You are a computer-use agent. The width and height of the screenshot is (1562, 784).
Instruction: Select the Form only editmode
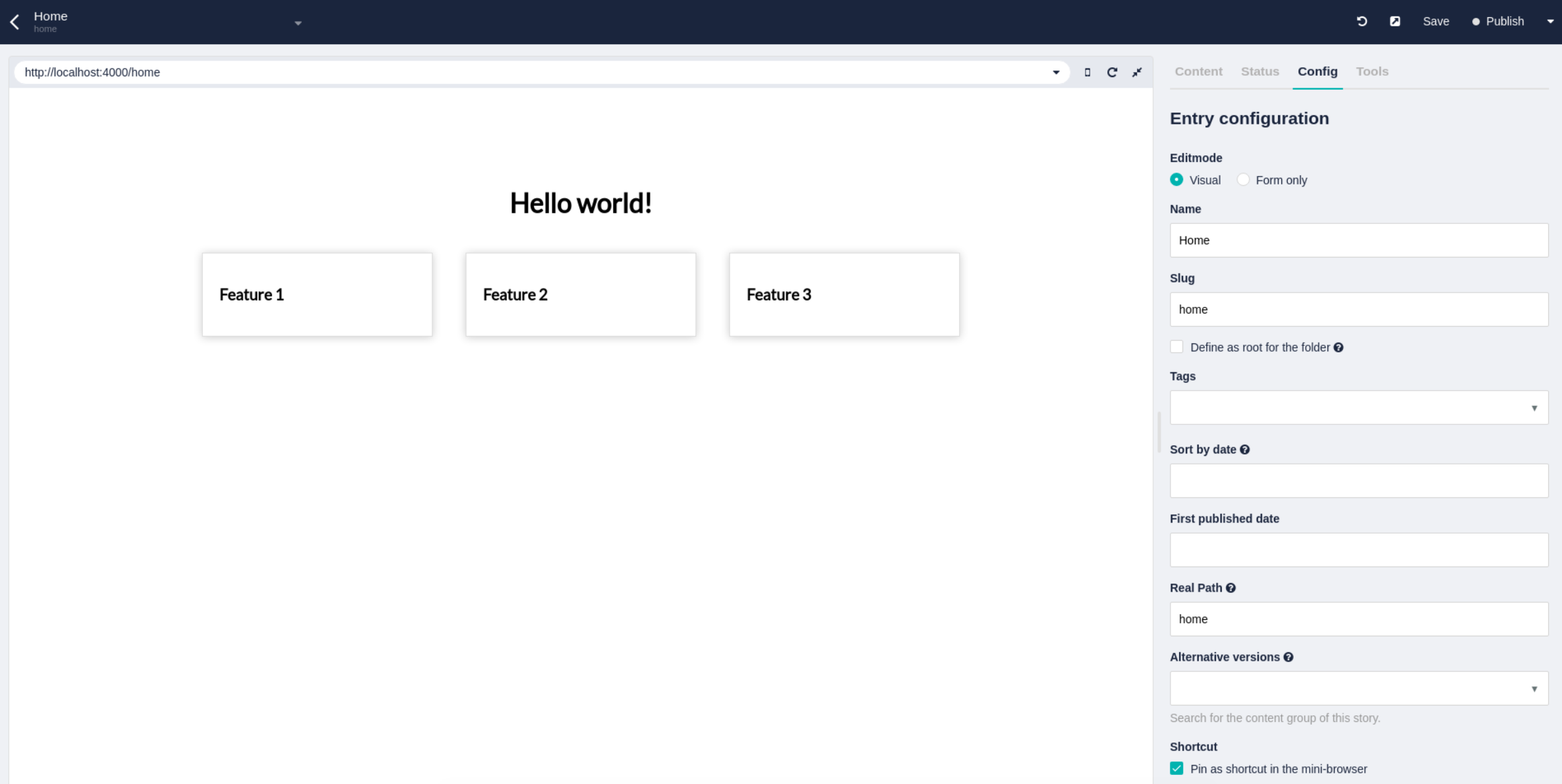(x=1243, y=180)
